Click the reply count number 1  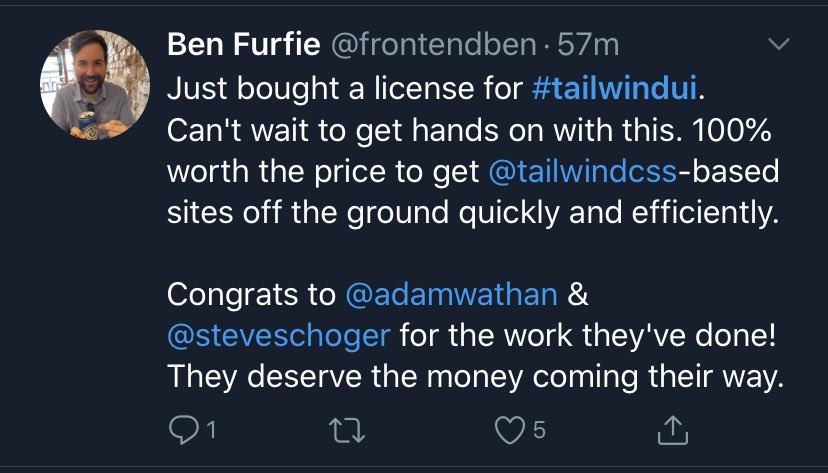pyautogui.click(x=211, y=430)
